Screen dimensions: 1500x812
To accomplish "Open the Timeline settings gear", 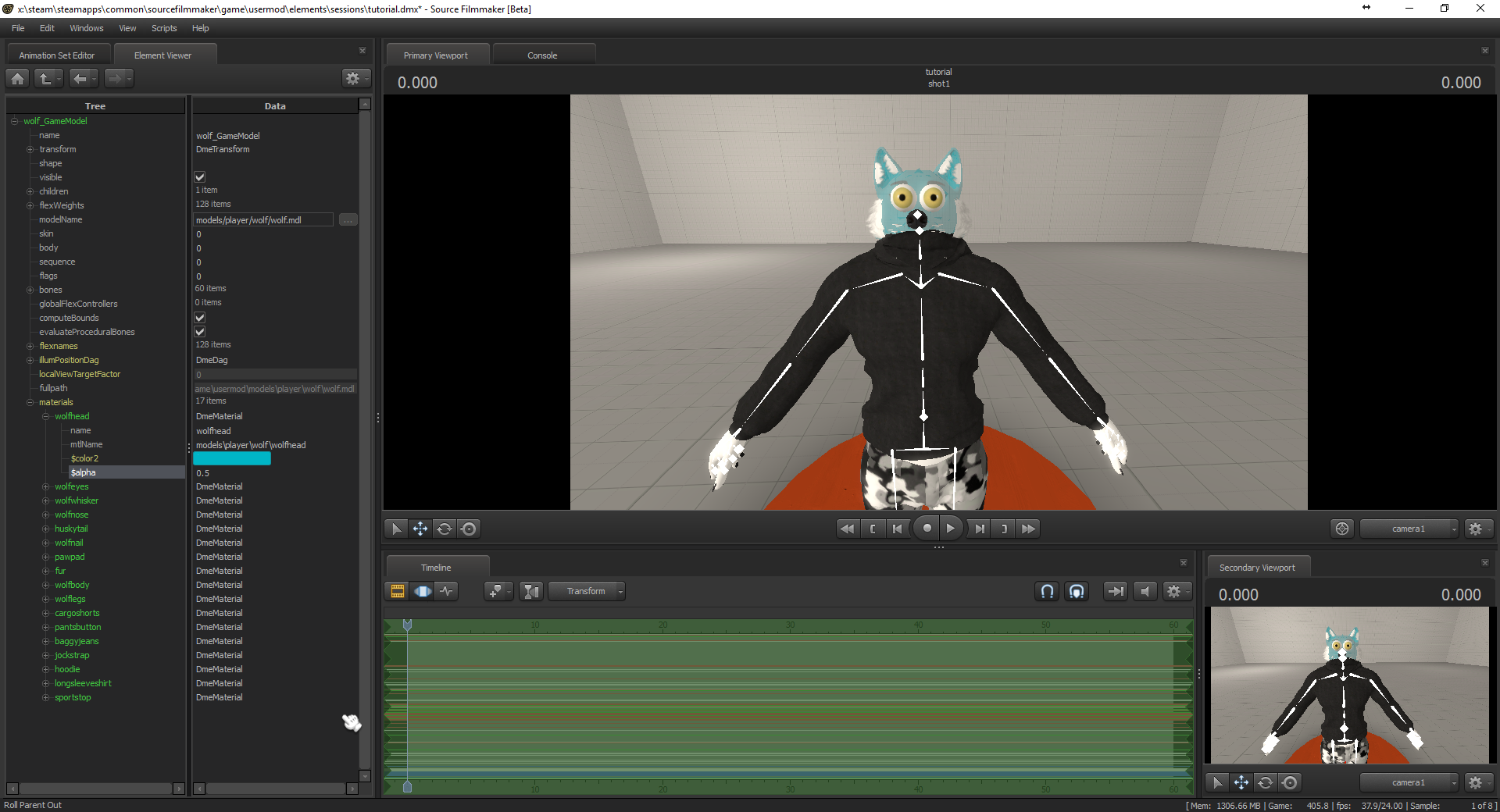I will pos(1177,591).
